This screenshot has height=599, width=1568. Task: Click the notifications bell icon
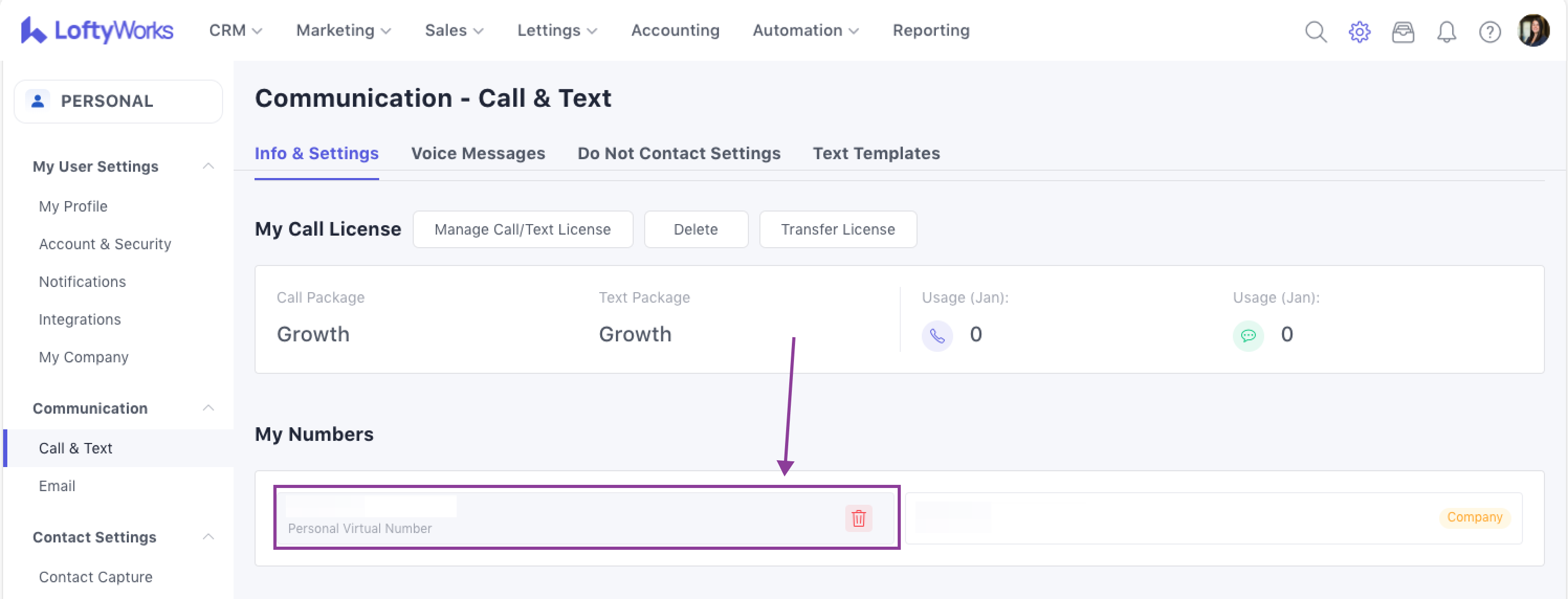[1446, 31]
